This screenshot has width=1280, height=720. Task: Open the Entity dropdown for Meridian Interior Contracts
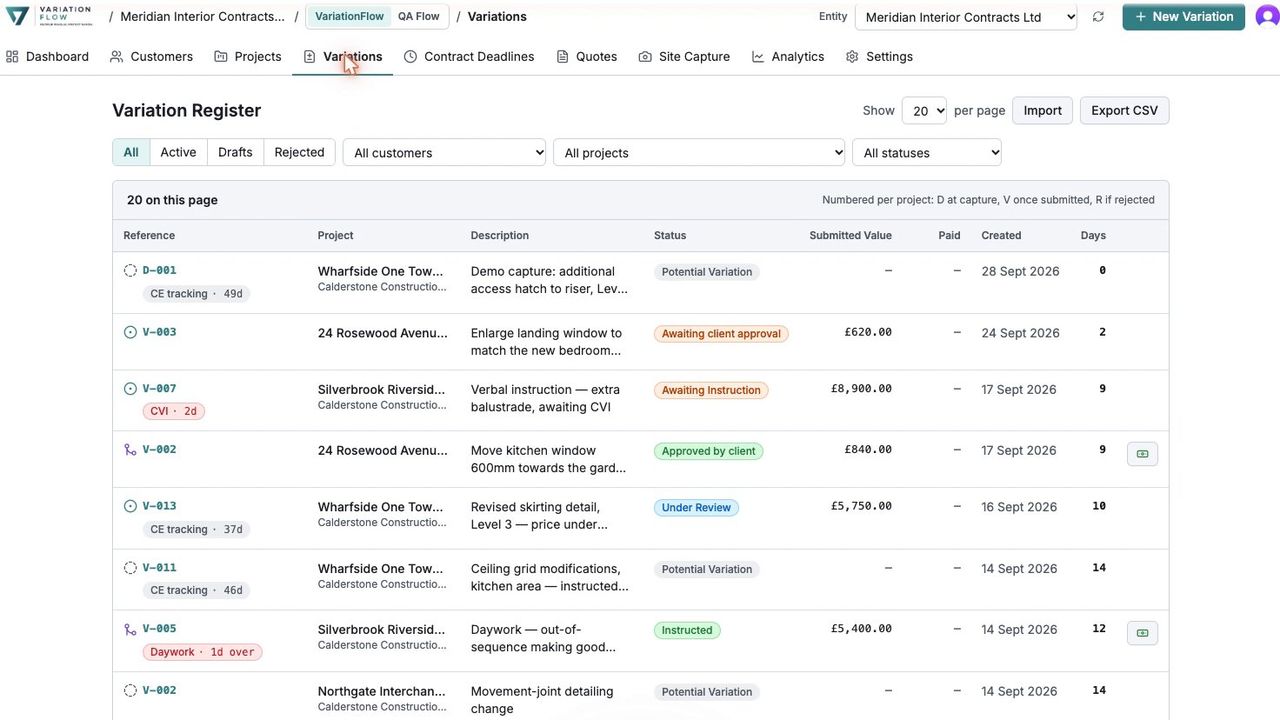[966, 17]
